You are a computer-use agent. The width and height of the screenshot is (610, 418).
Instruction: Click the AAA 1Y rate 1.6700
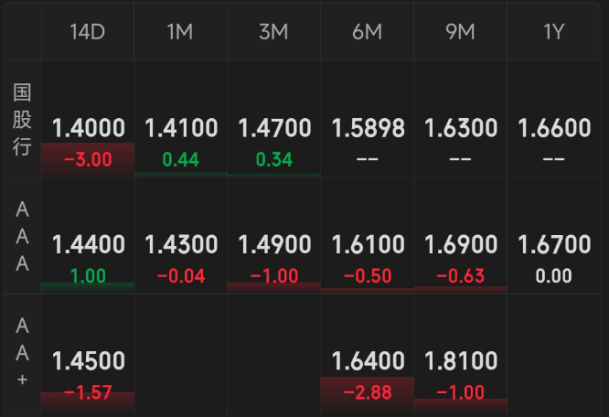(x=554, y=245)
